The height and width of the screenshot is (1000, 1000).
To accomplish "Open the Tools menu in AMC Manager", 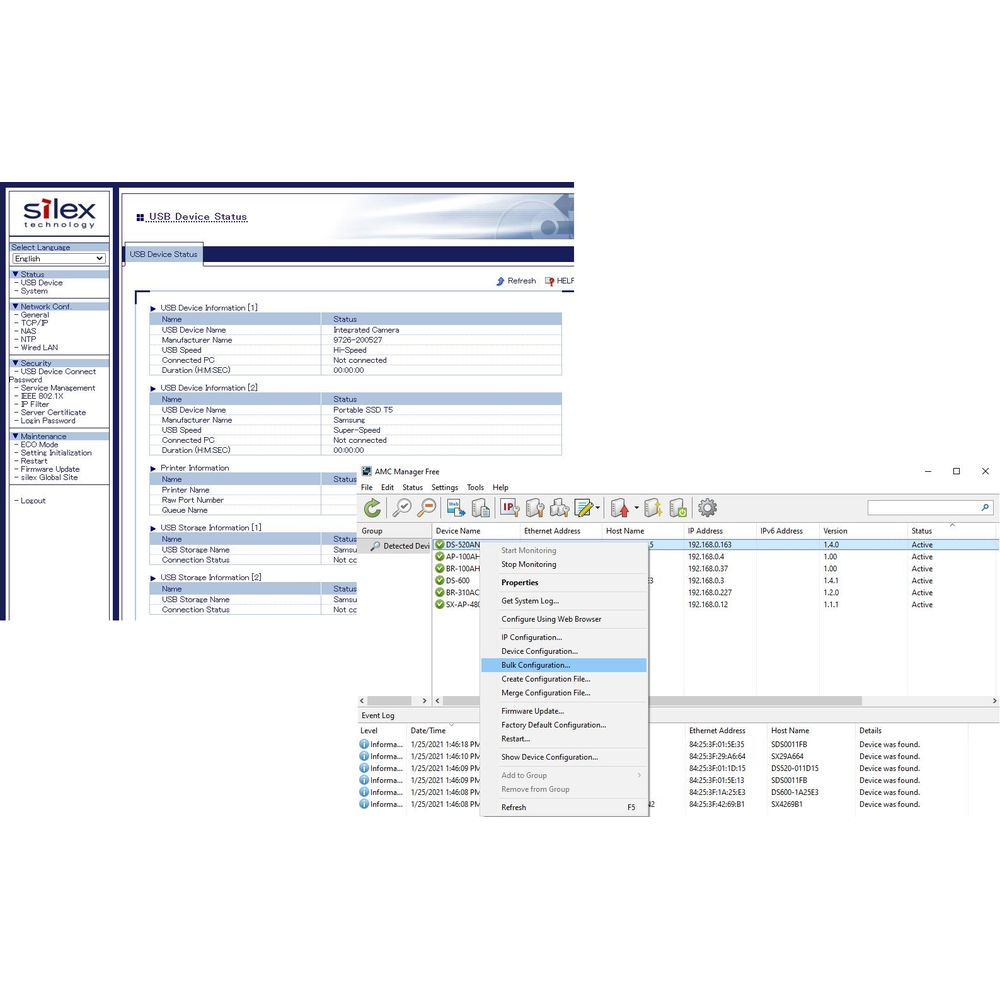I will (475, 487).
